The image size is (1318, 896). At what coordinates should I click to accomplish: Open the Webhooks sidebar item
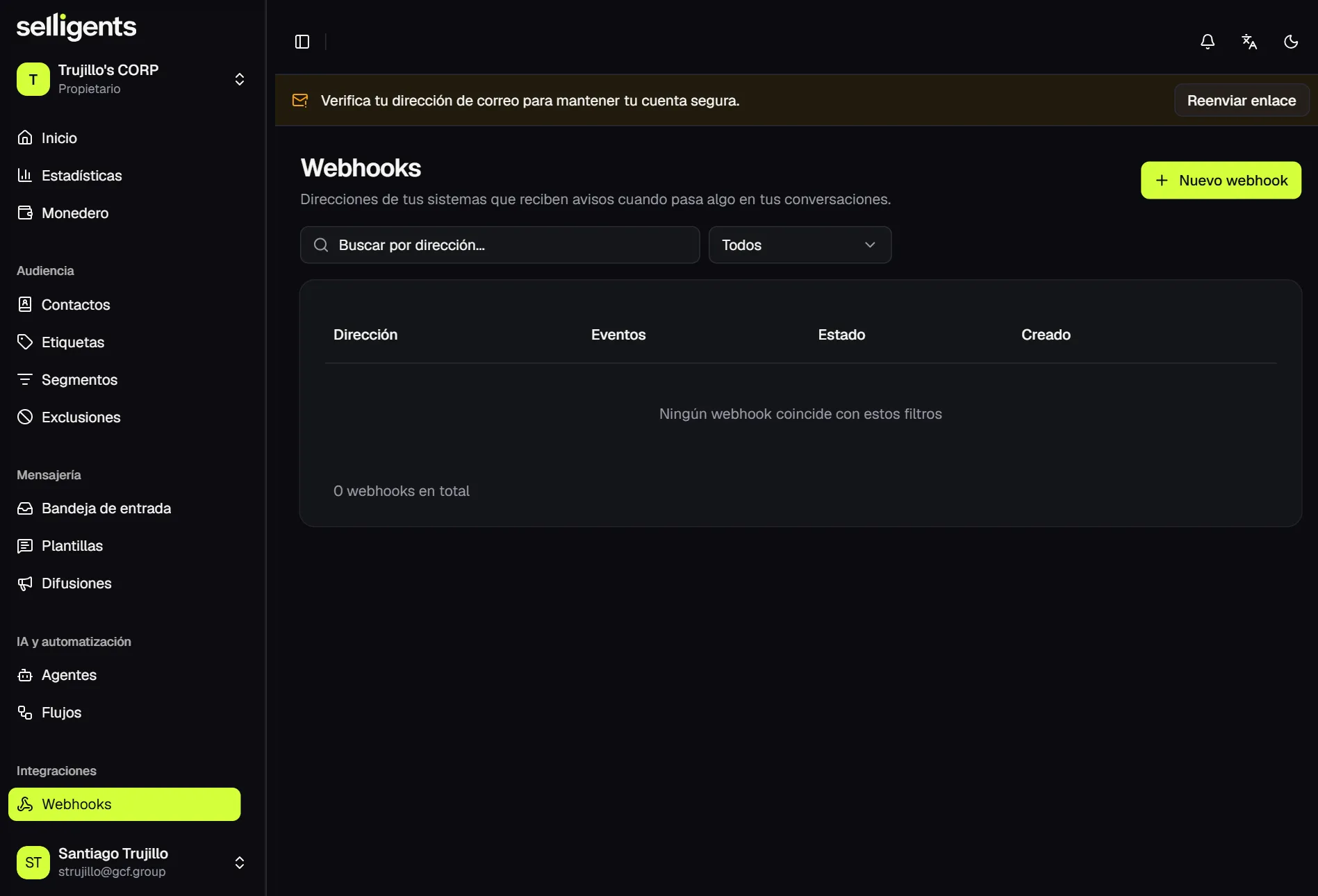click(x=124, y=804)
